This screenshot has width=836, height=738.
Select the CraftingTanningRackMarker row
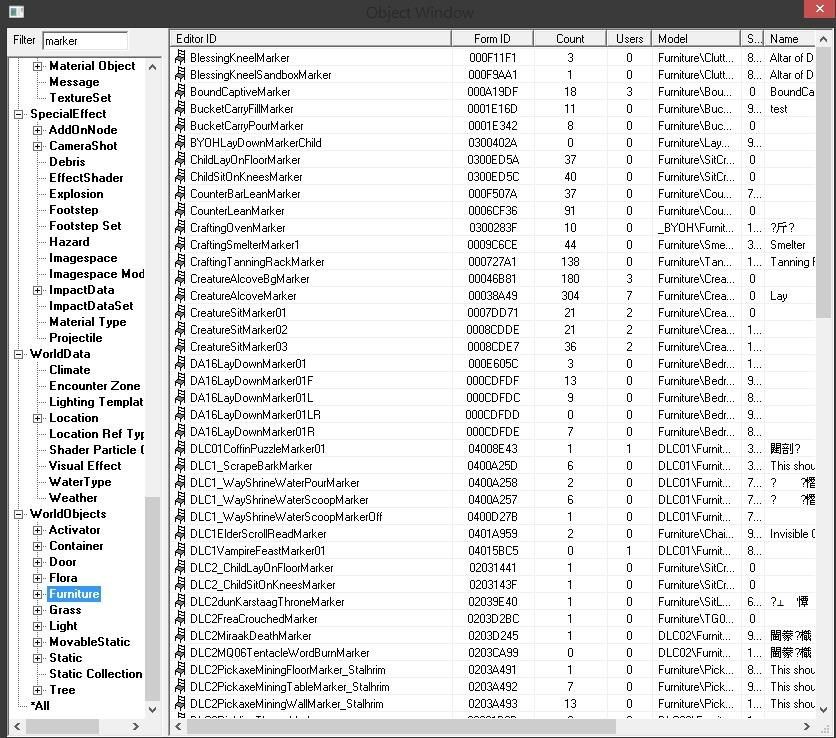pos(494,262)
